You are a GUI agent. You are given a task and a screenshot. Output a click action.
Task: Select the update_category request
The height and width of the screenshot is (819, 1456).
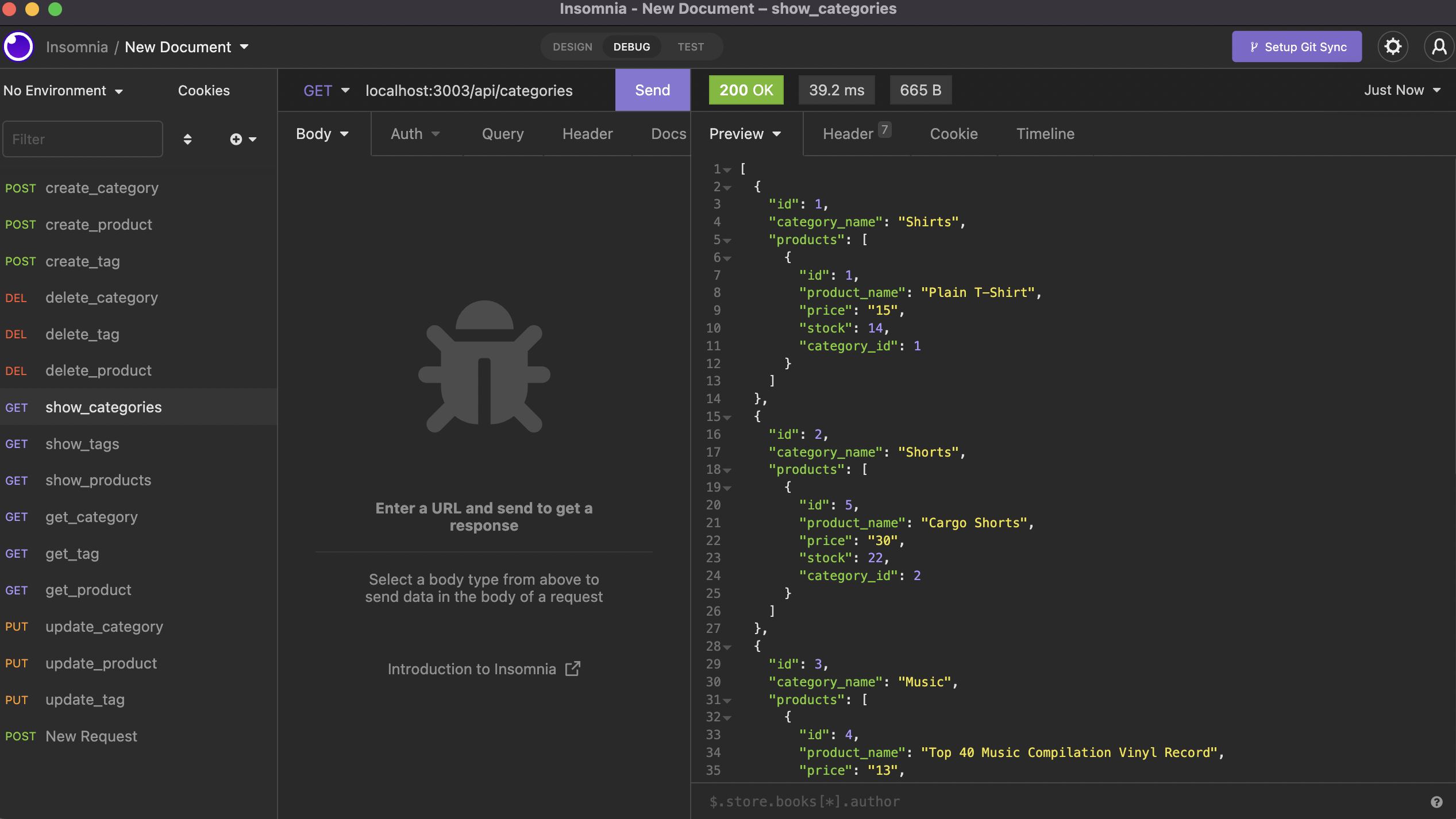pos(138,627)
